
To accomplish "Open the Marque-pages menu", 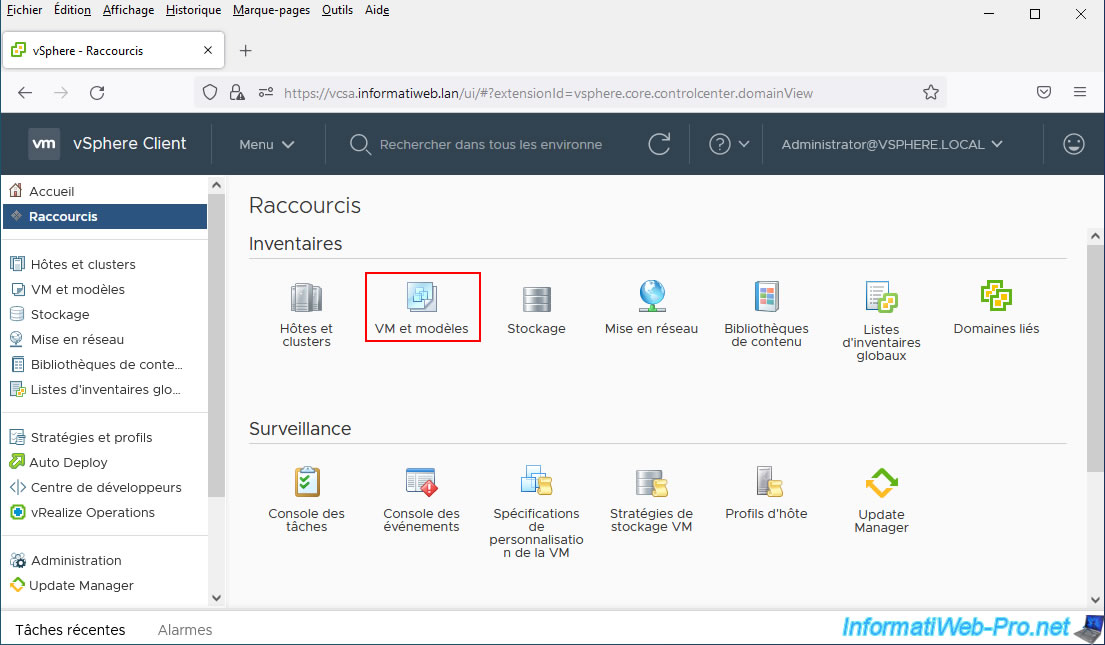I will [271, 10].
